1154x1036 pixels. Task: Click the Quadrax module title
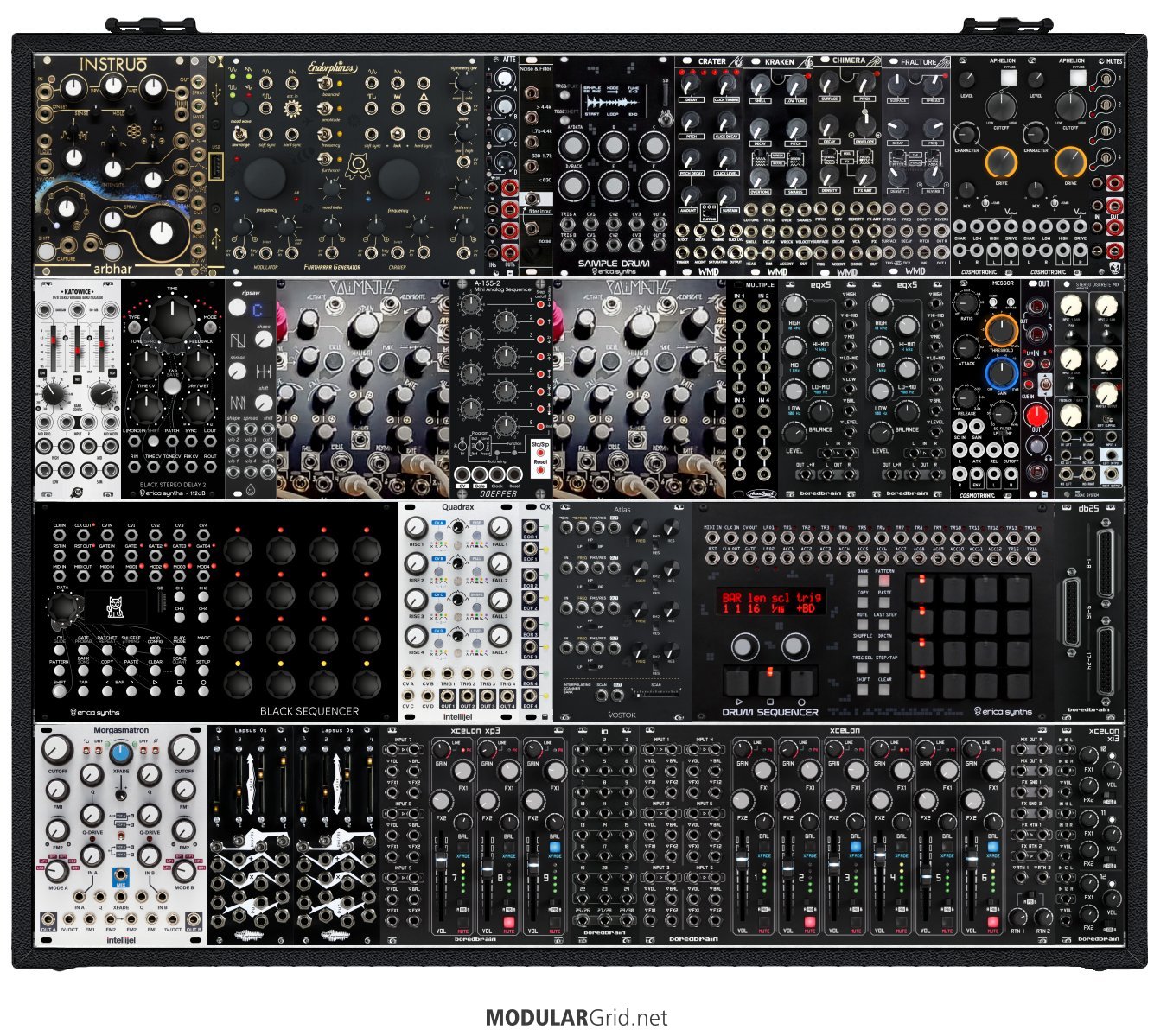pyautogui.click(x=458, y=508)
